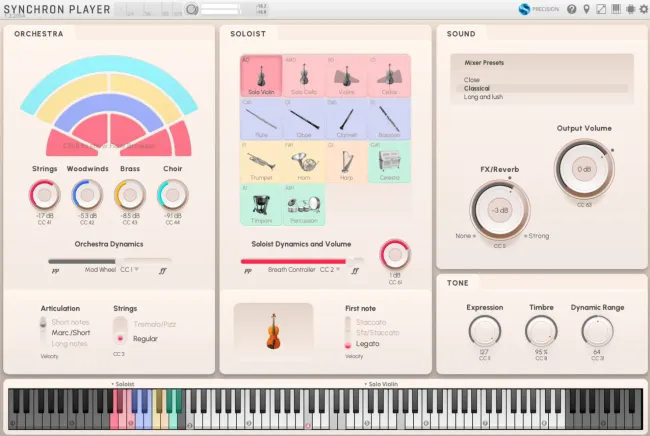Pick the Clarinet instrument tile
650x436 pixels.
click(347, 119)
